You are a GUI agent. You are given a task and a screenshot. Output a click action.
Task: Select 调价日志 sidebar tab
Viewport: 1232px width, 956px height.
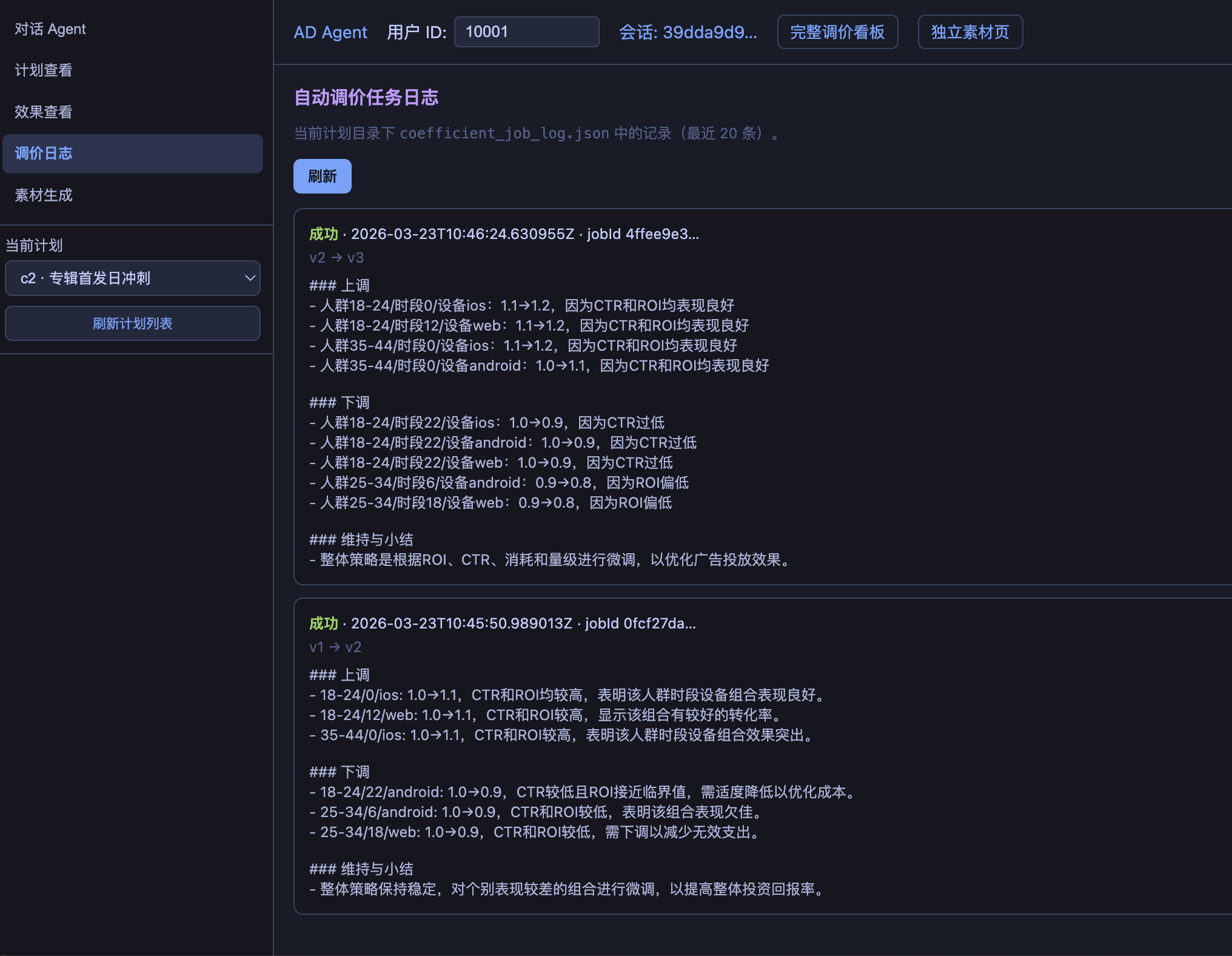[x=132, y=153]
